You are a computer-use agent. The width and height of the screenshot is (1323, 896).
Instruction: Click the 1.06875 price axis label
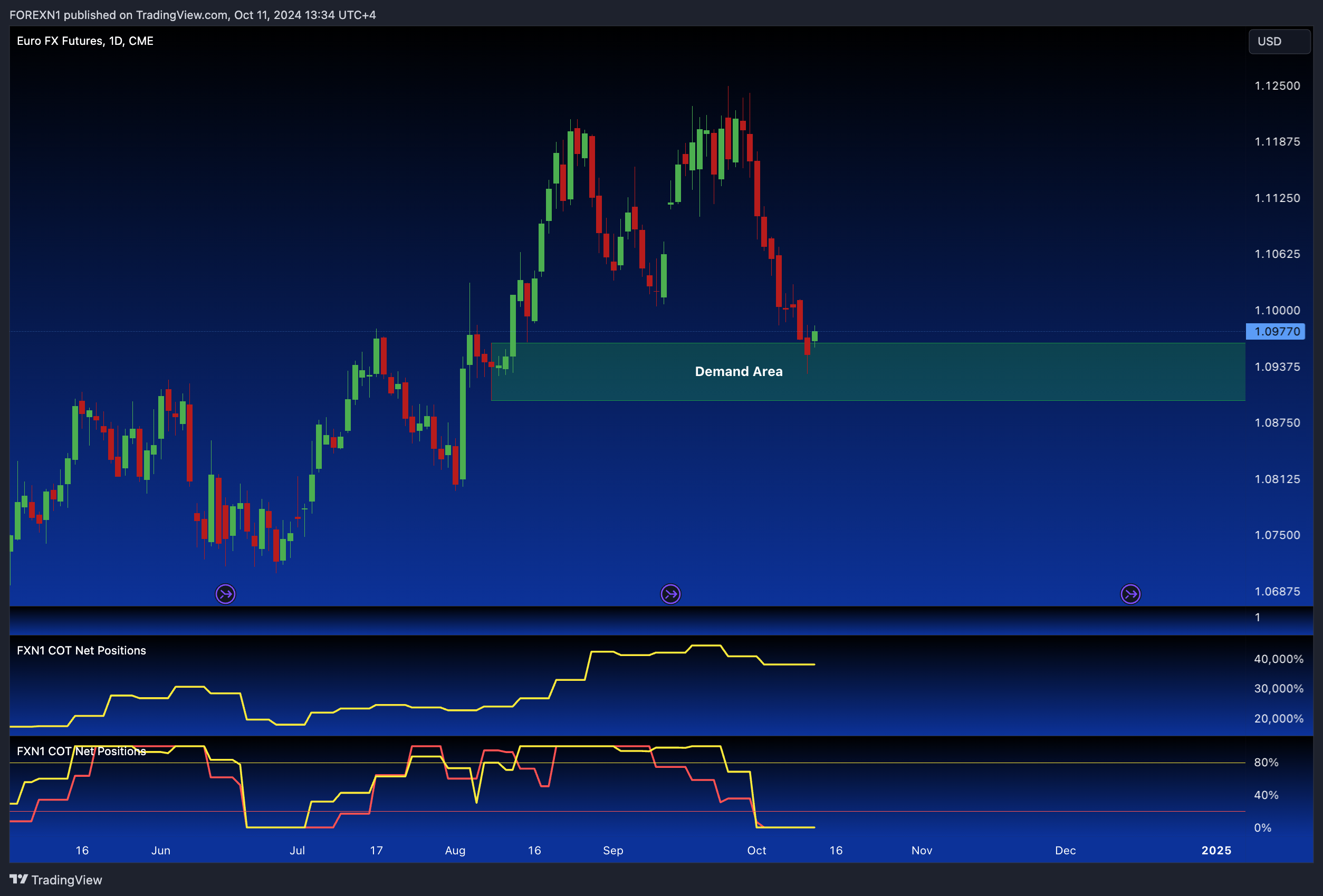click(x=1278, y=592)
